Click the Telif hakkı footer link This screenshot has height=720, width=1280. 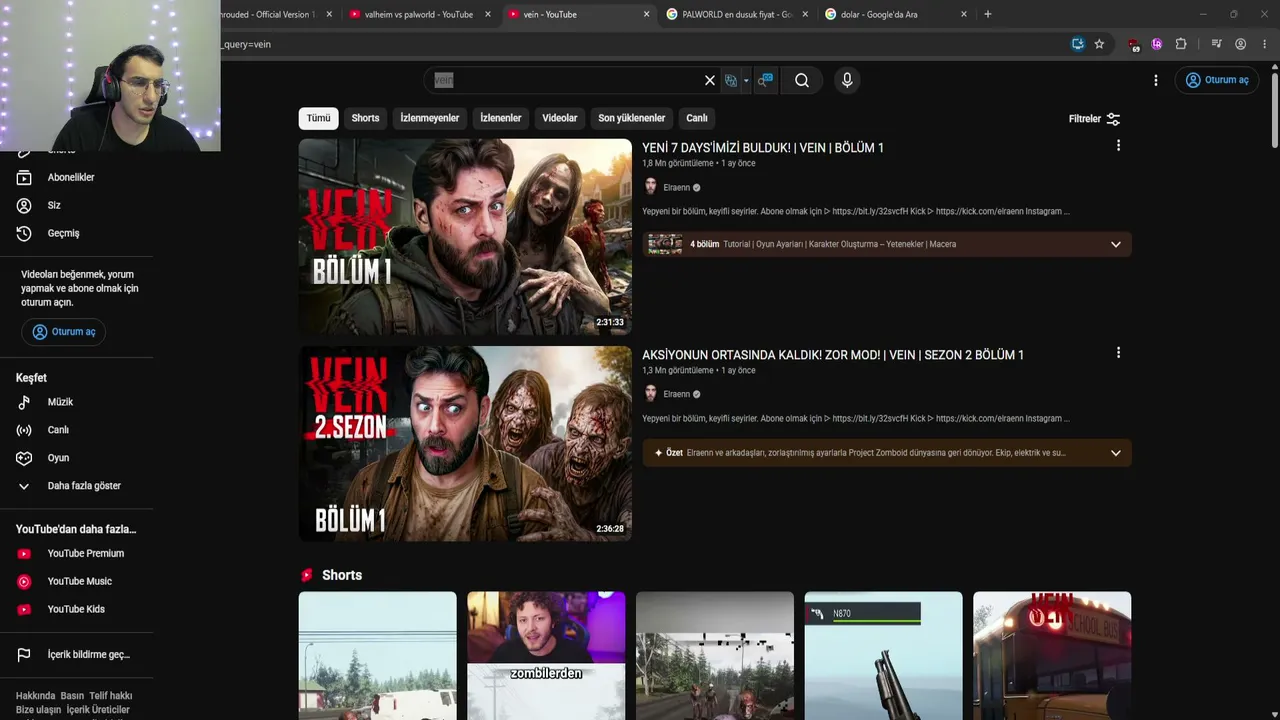(111, 696)
